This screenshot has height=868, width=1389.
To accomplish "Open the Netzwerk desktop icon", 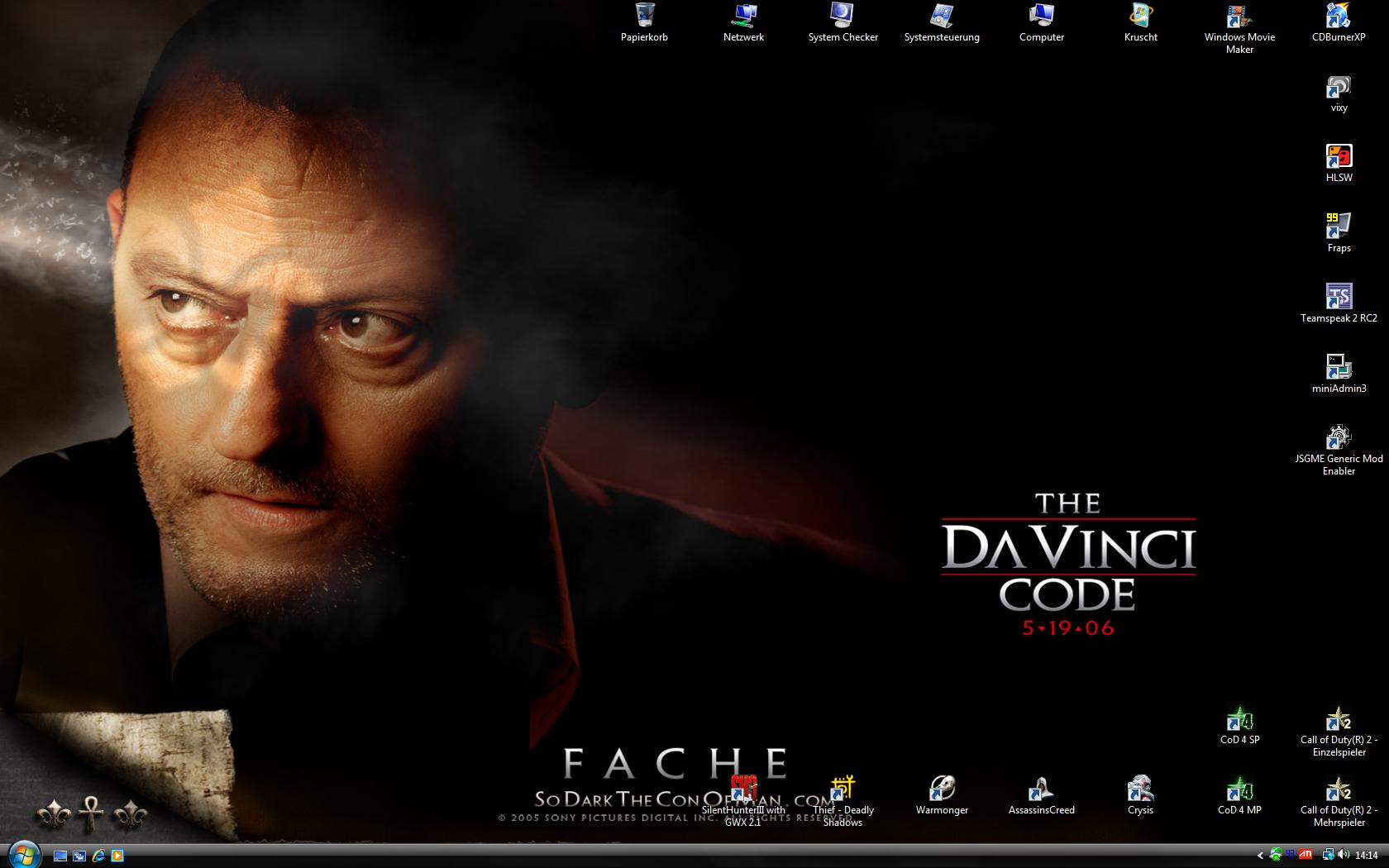I will pos(744,22).
